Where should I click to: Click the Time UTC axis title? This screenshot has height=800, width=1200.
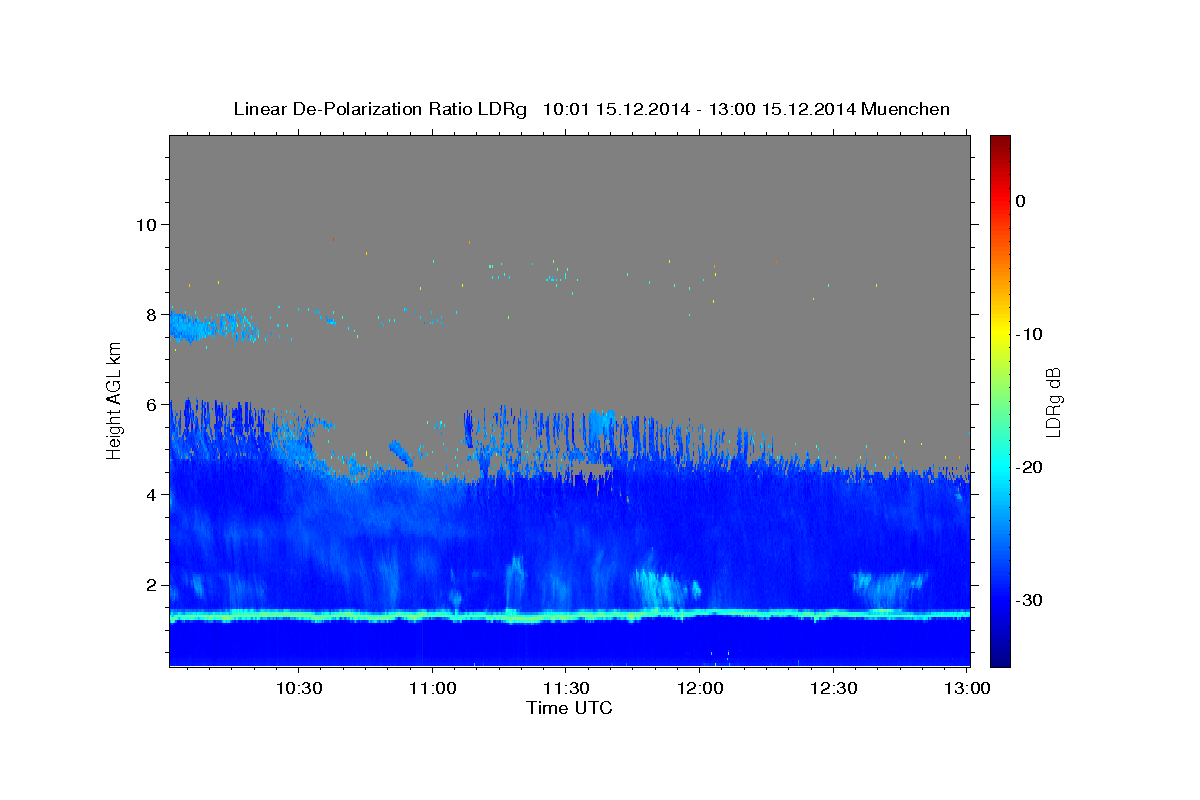click(x=569, y=708)
